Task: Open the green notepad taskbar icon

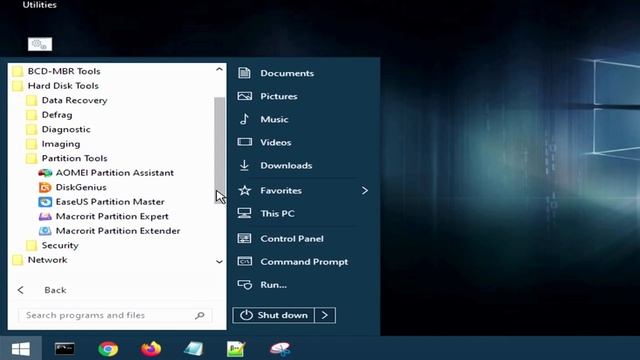Action: point(236,349)
